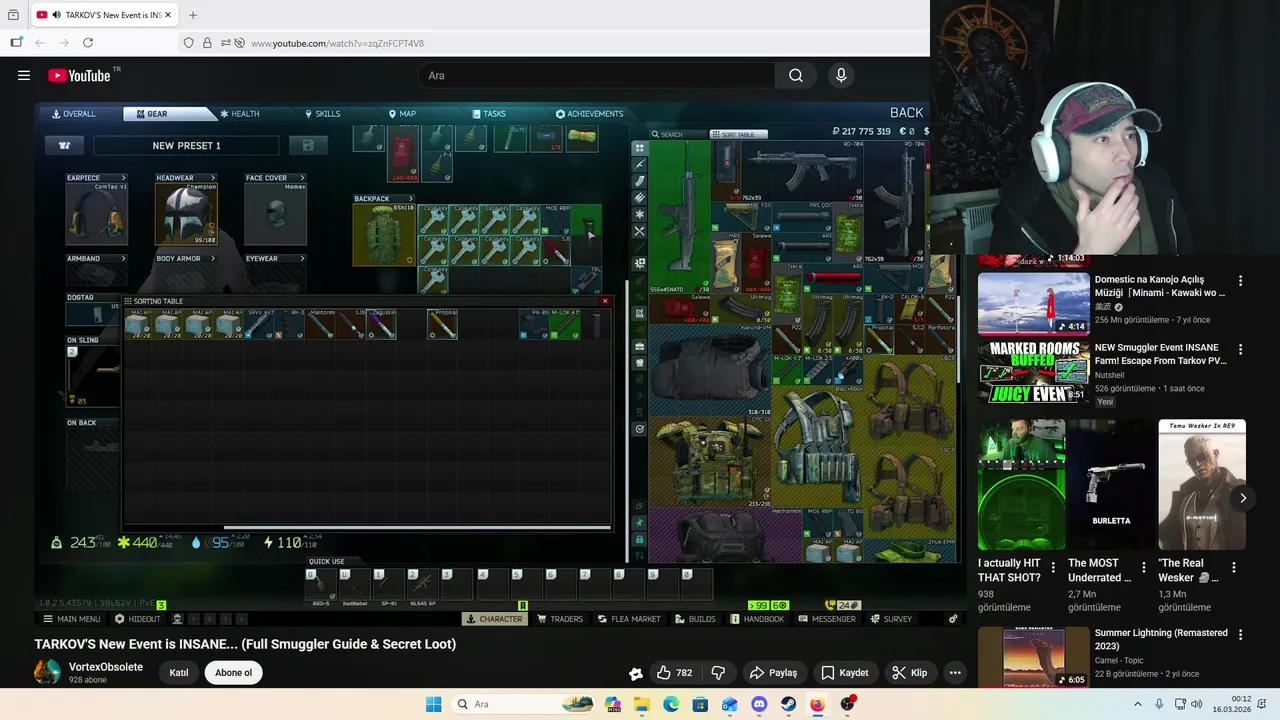Open the preset gear icon left of name

[x=64, y=145]
